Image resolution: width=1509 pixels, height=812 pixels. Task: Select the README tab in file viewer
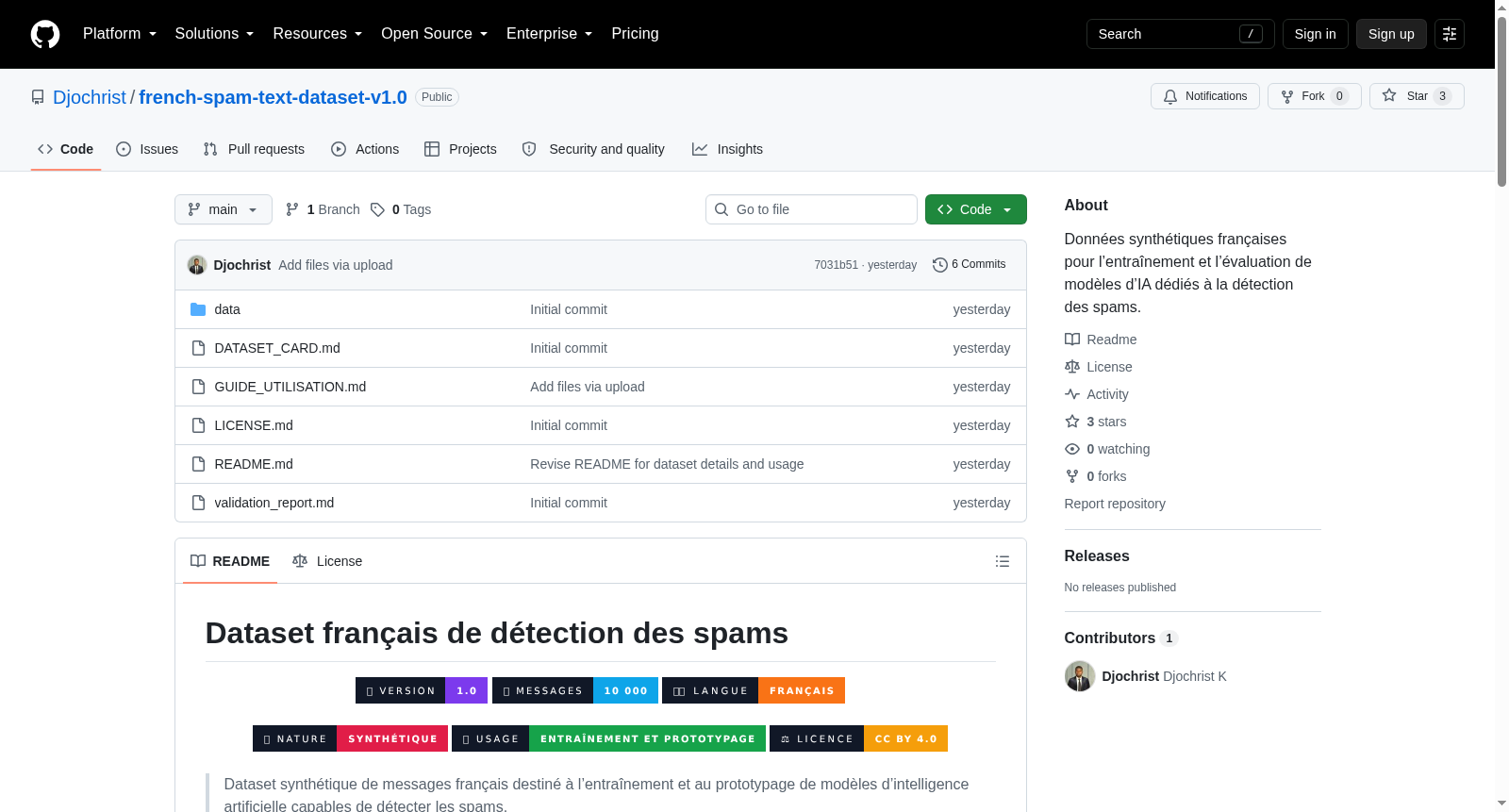pos(230,561)
